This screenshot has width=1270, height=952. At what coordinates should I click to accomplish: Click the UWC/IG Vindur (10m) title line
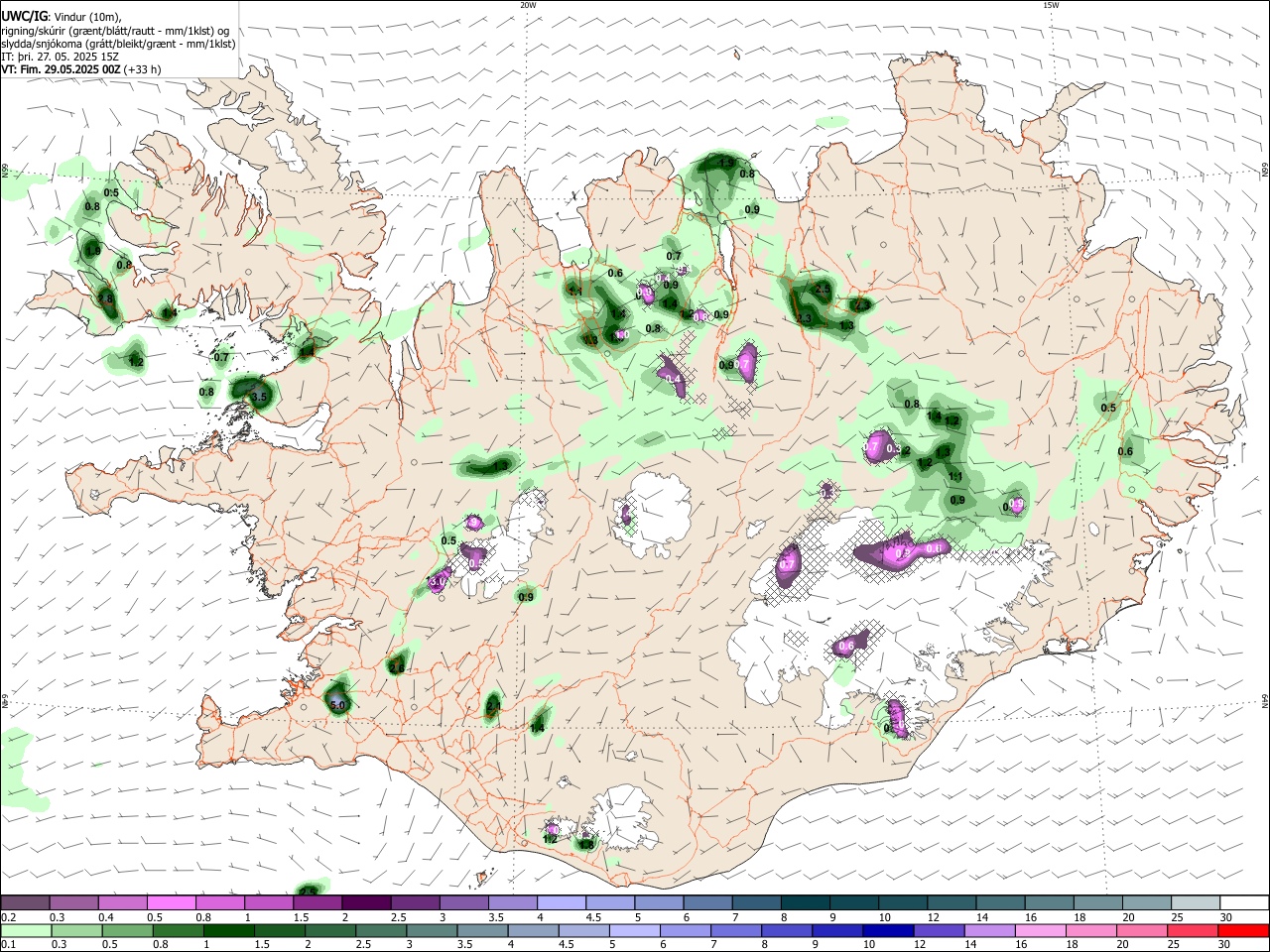tap(62, 16)
